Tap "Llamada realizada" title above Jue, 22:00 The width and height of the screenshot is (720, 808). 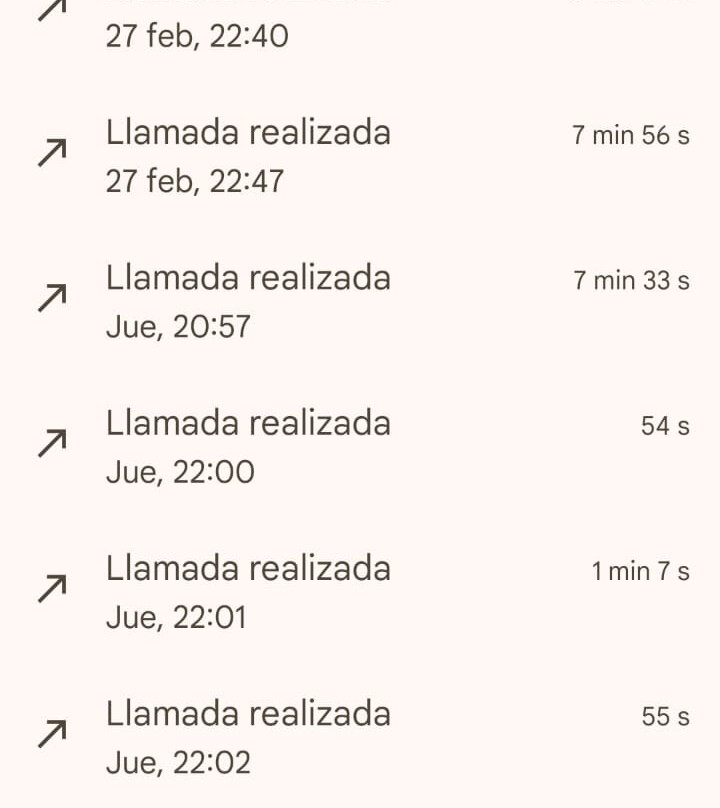click(x=248, y=423)
